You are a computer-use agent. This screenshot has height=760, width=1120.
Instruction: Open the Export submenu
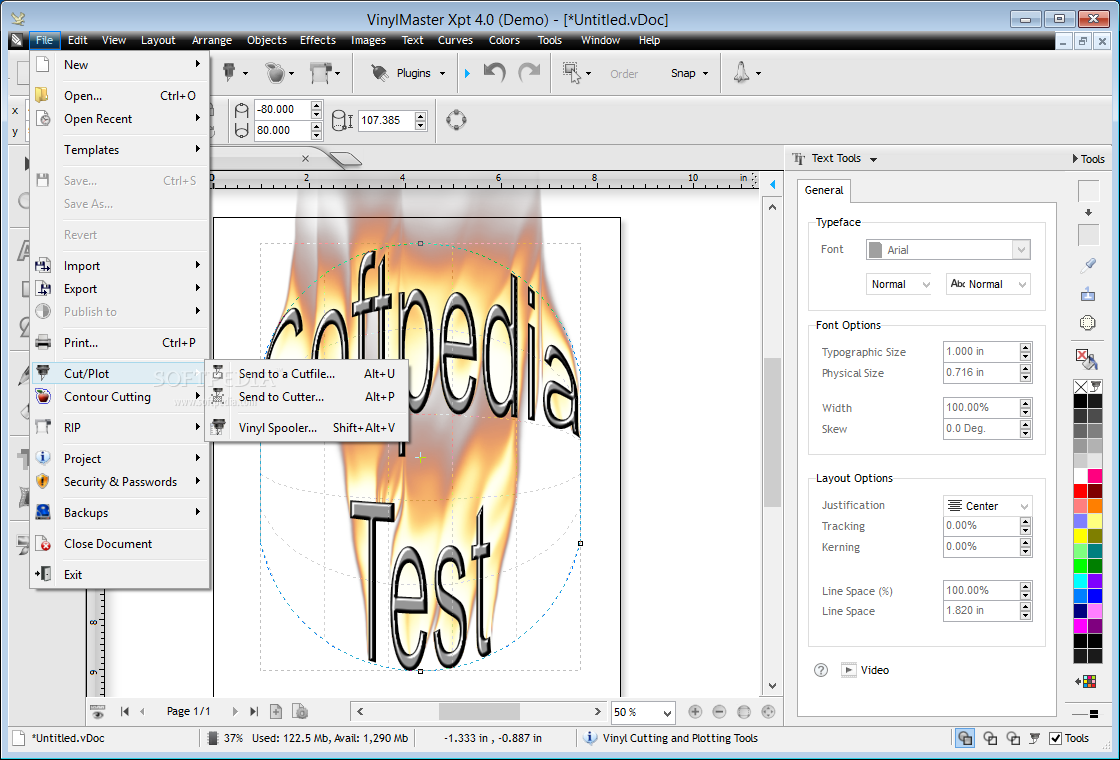[x=120, y=289]
